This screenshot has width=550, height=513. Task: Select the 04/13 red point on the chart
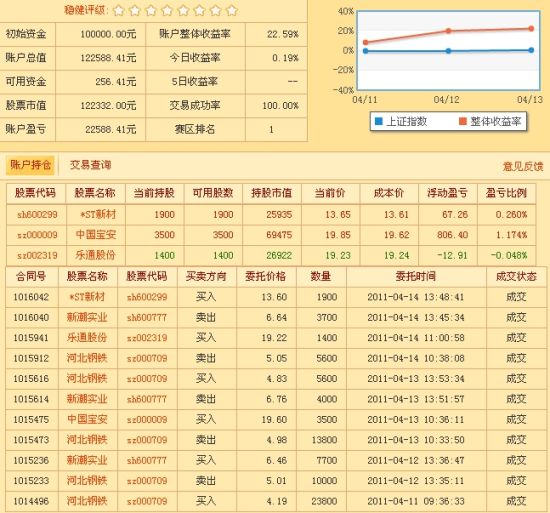531,28
